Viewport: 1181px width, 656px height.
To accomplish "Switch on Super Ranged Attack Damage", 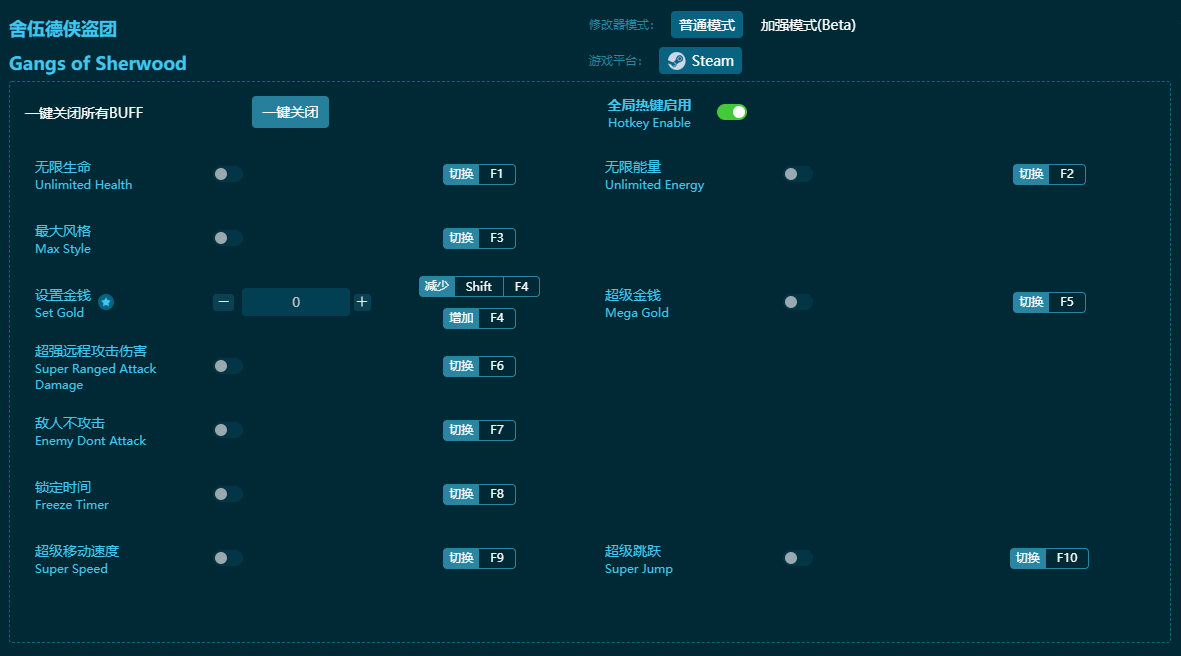I will click(x=228, y=366).
